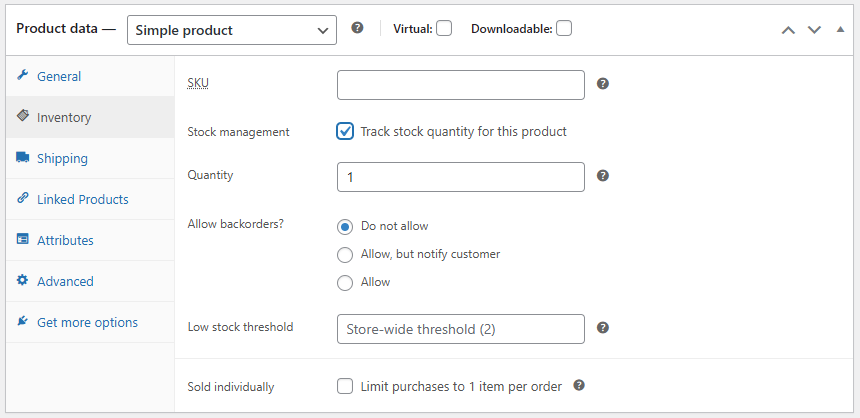The width and height of the screenshot is (860, 418).
Task: Select Allow, but notify customer radio
Action: point(345,255)
